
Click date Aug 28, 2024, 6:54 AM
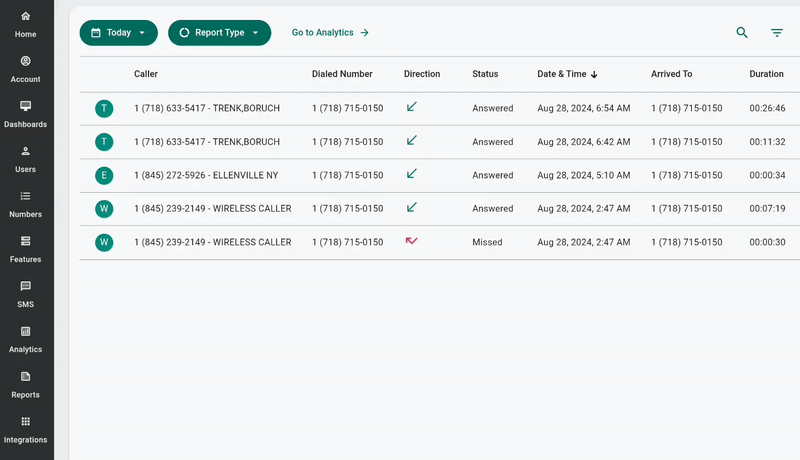(584, 108)
